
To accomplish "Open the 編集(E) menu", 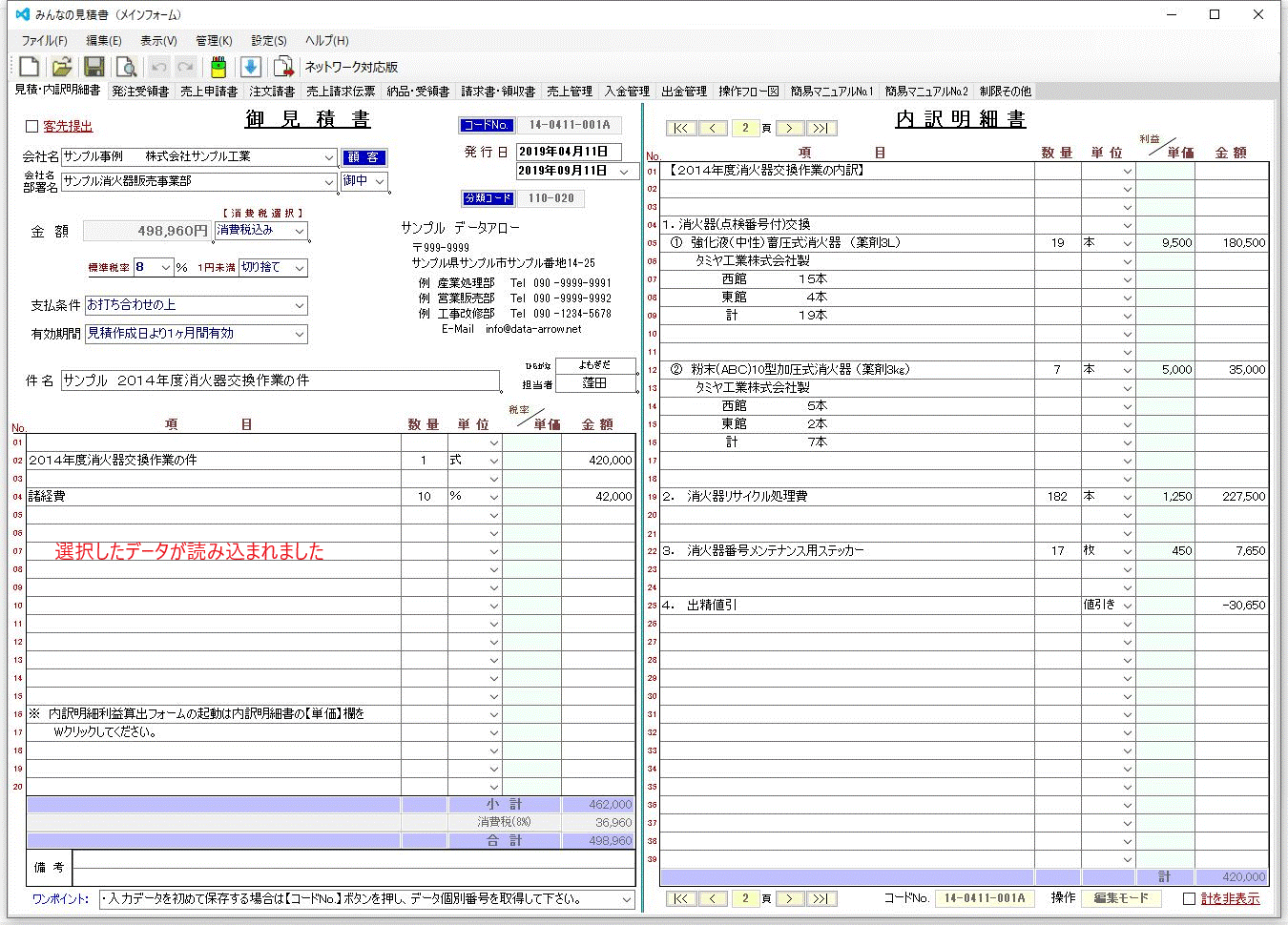I will pyautogui.click(x=103, y=41).
